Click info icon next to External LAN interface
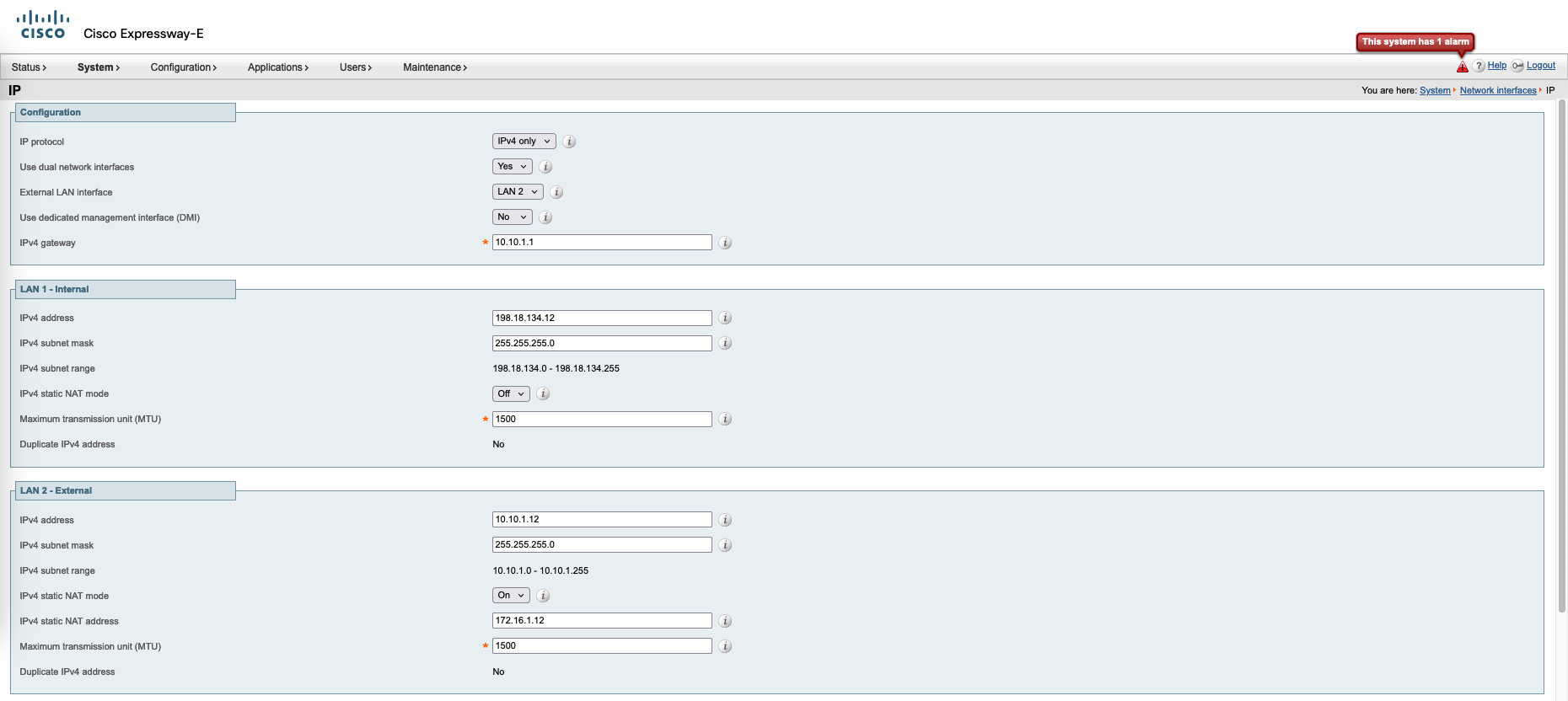 556,192
